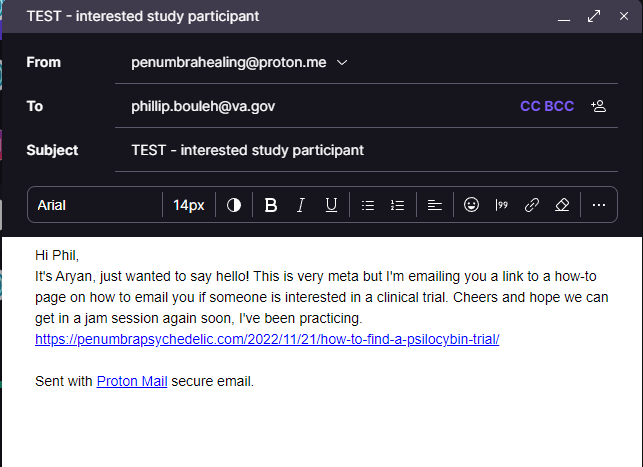Insert an unordered bullet list
The height and width of the screenshot is (467, 643).
(367, 205)
